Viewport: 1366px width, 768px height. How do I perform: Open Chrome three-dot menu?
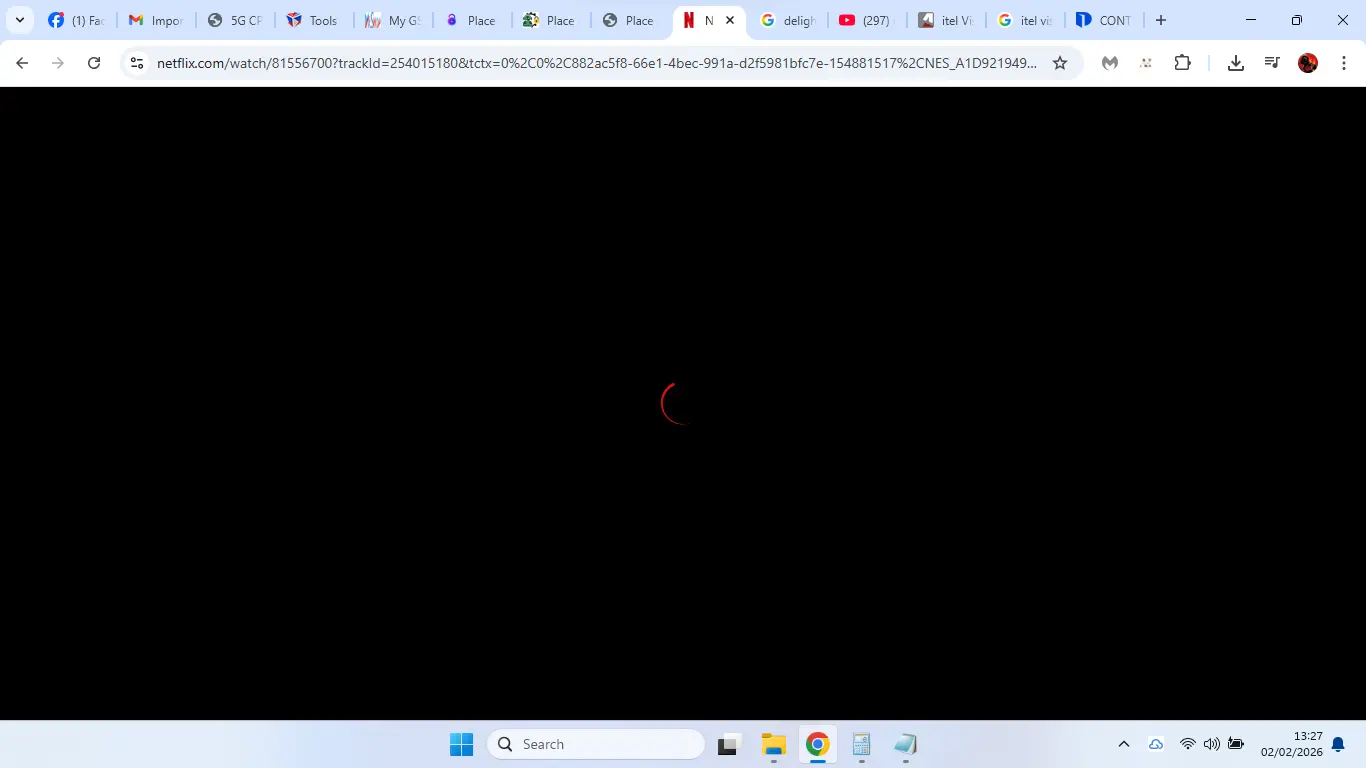click(1344, 63)
